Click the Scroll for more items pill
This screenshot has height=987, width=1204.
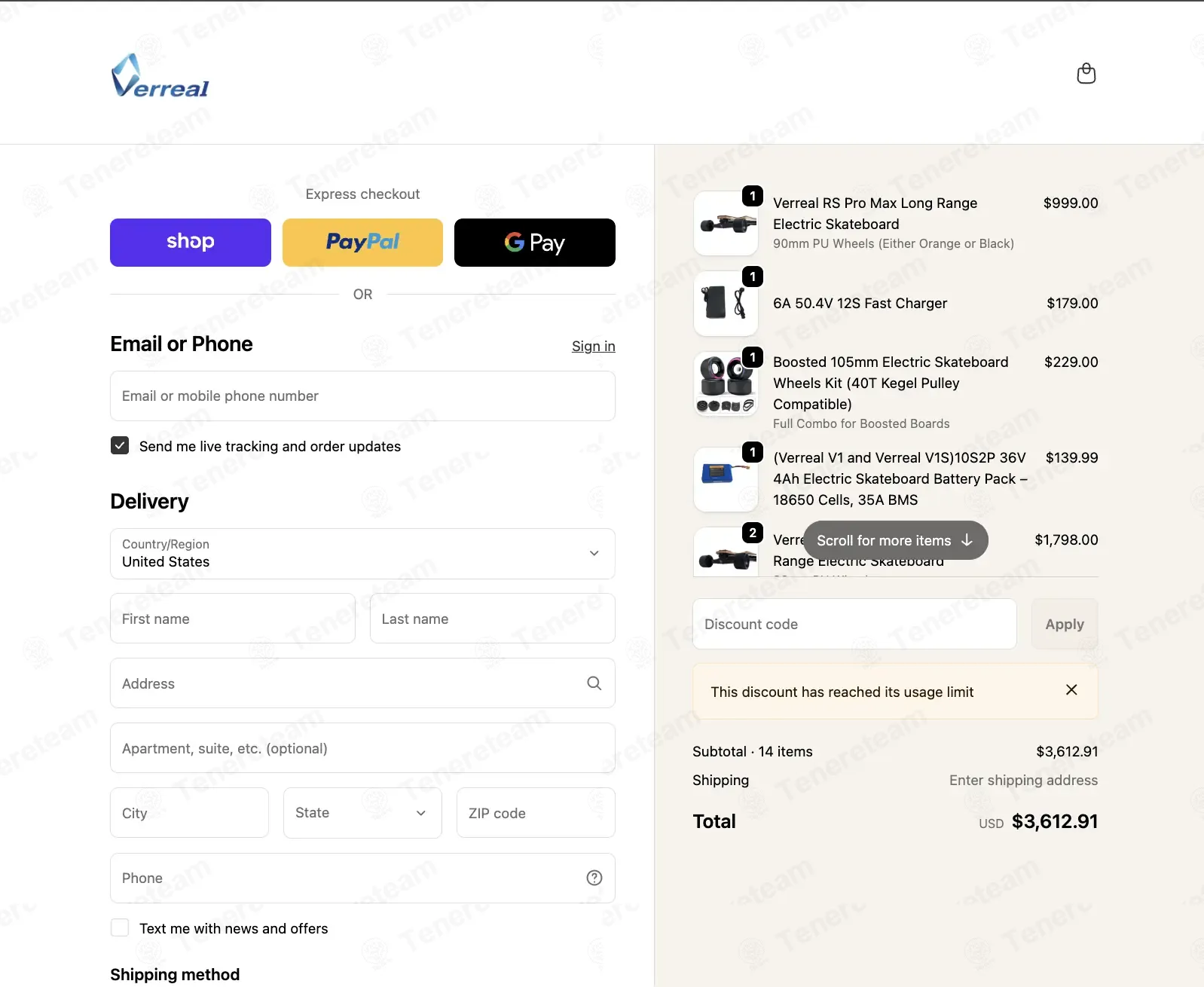coord(895,540)
